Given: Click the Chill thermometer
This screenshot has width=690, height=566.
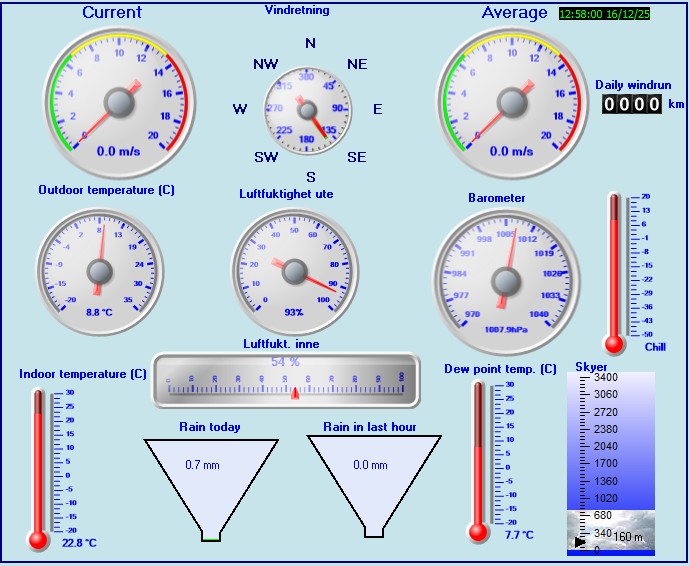Looking at the screenshot, I should pyautogui.click(x=615, y=272).
